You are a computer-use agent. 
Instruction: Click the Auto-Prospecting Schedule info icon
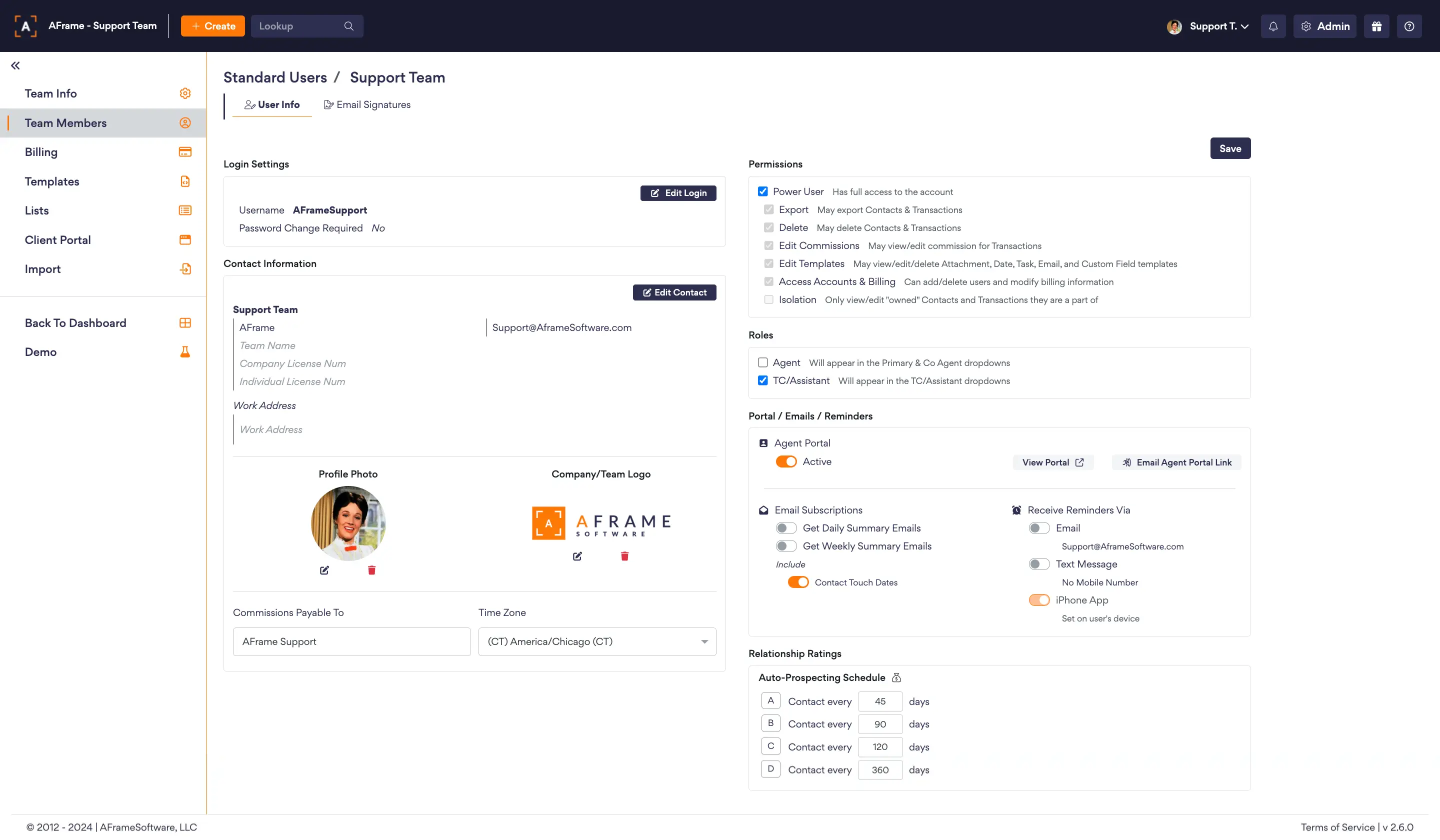point(896,677)
